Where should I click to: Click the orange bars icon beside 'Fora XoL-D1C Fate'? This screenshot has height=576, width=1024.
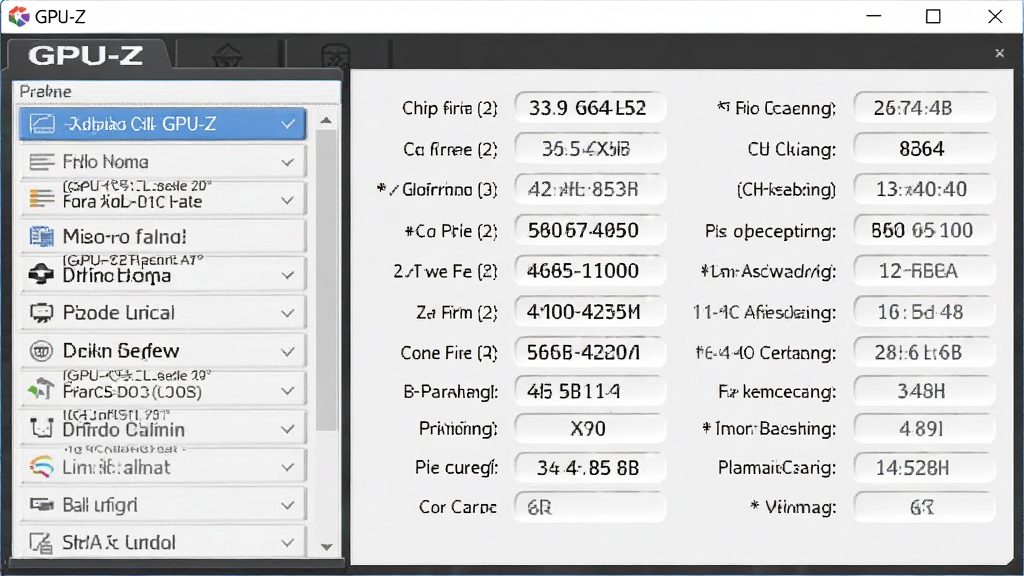pyautogui.click(x=42, y=199)
